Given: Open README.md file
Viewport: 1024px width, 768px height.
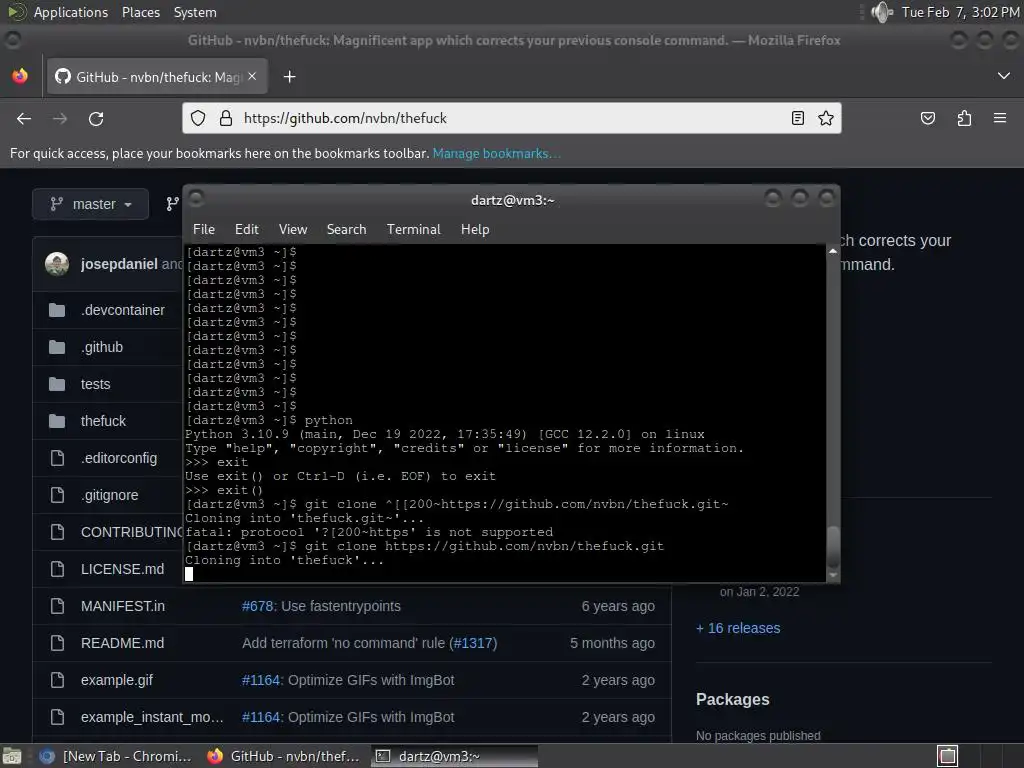Looking at the screenshot, I should (122, 643).
